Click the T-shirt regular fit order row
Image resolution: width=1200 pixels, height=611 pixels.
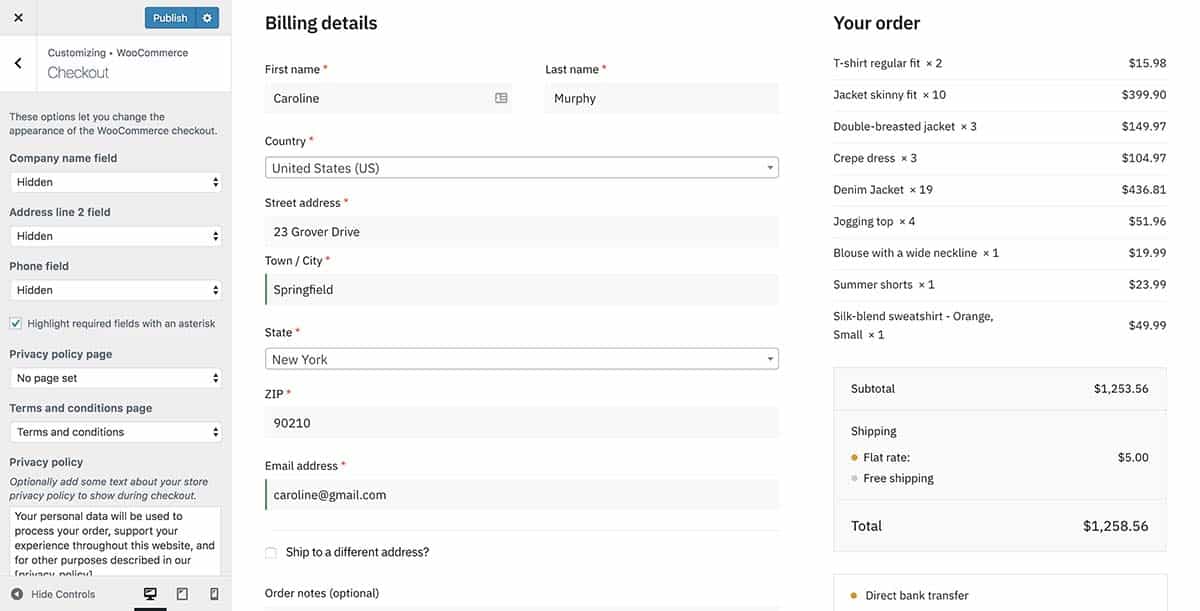coord(999,63)
